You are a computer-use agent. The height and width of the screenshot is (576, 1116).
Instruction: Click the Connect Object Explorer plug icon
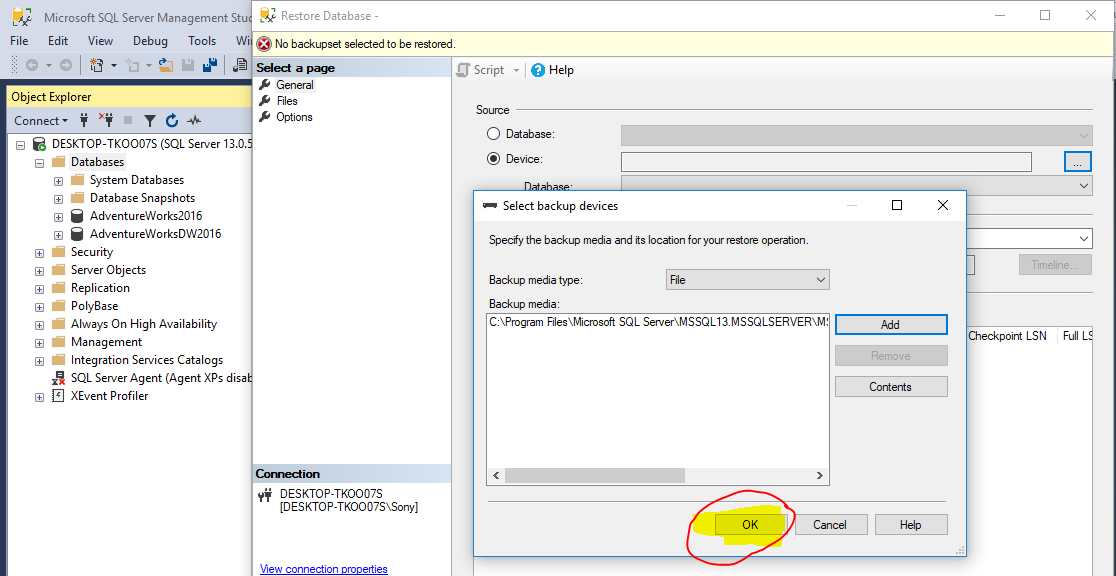[x=84, y=120]
